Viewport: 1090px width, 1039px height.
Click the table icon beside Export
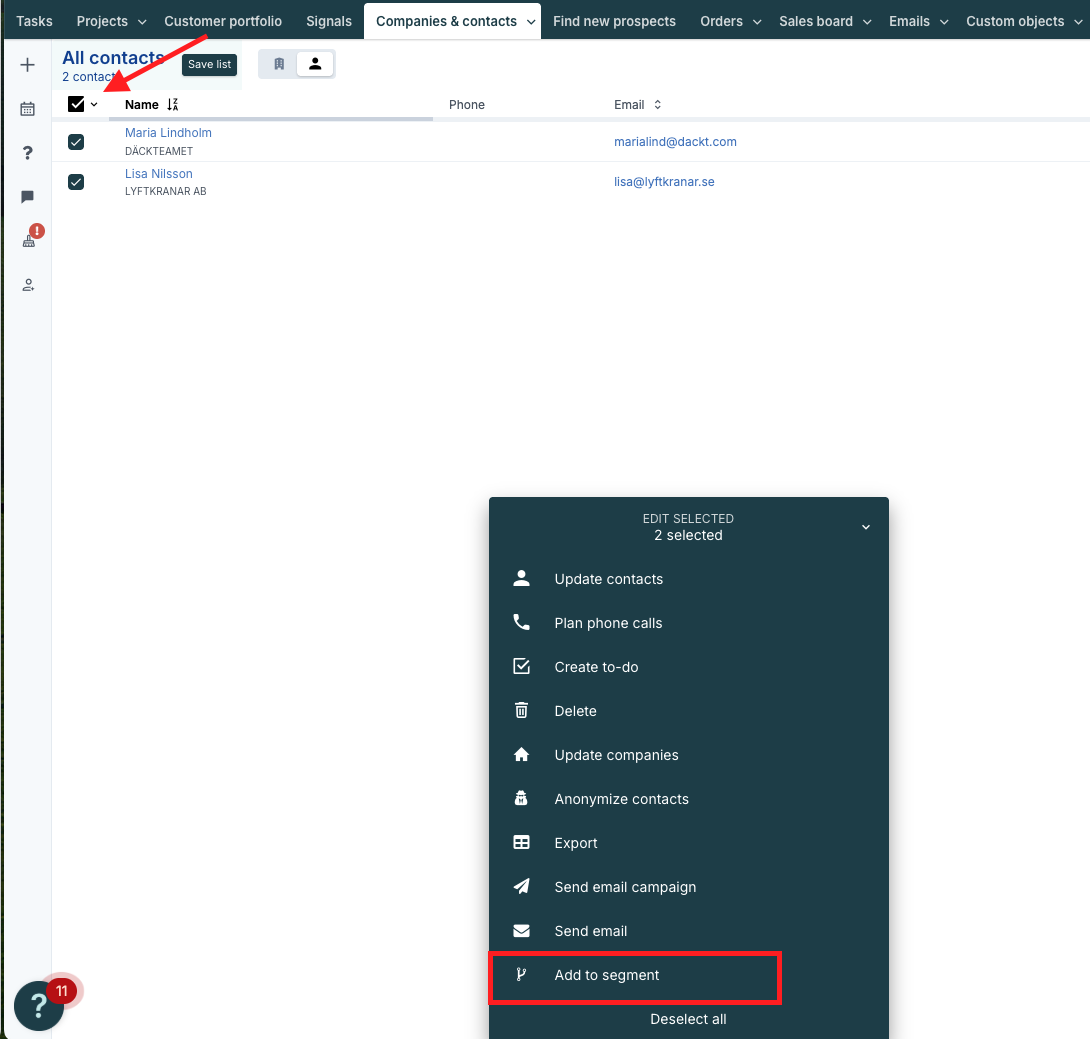tap(521, 842)
